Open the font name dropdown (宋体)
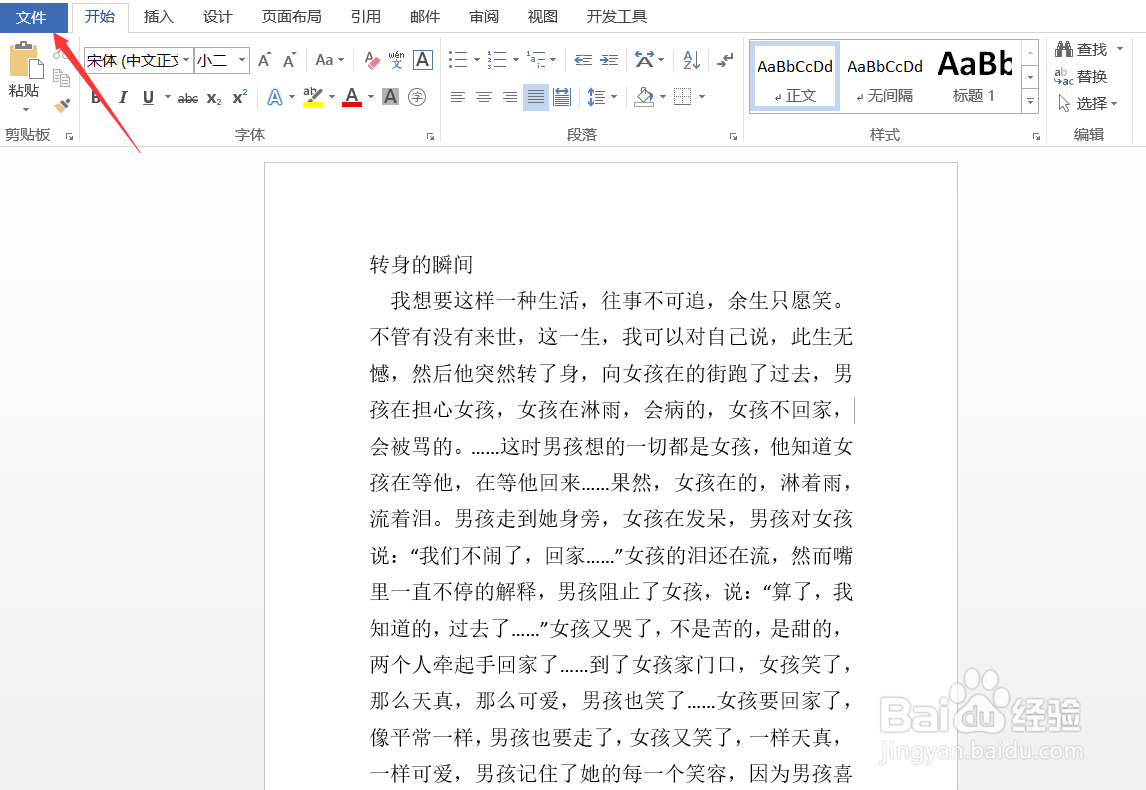The height and width of the screenshot is (790, 1146). coord(186,60)
